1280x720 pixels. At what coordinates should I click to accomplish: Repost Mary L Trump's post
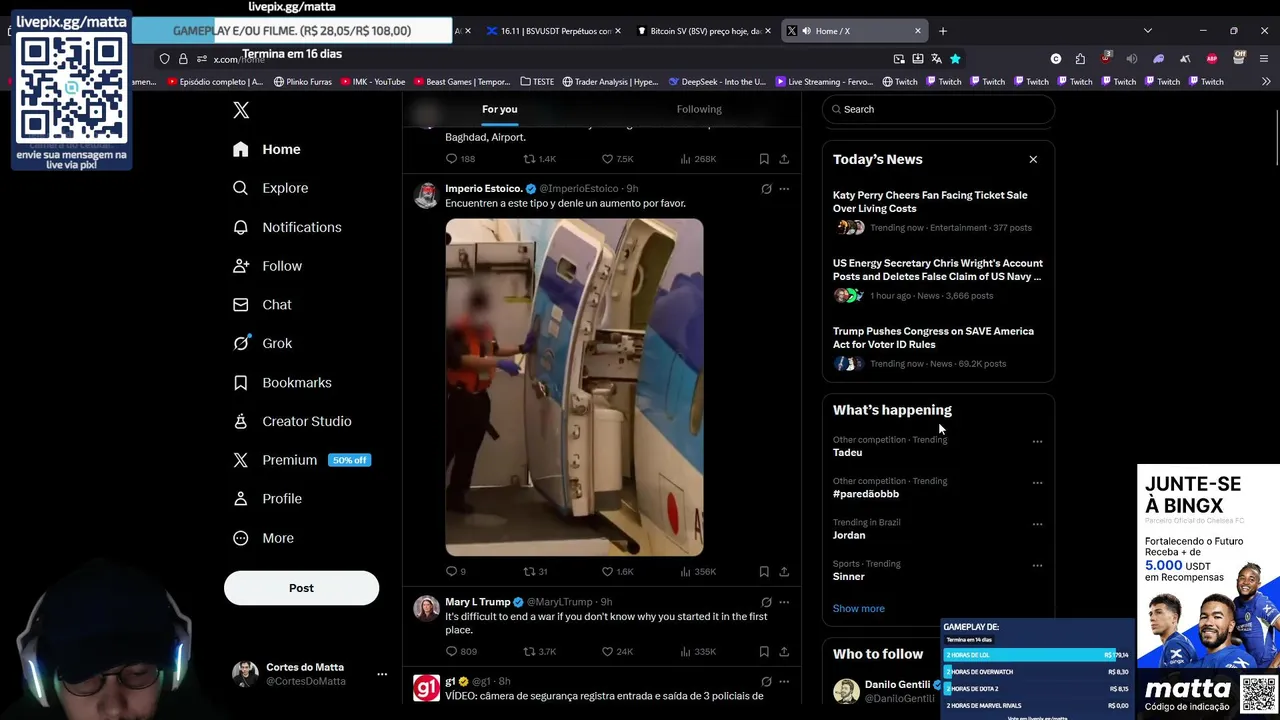click(x=540, y=652)
